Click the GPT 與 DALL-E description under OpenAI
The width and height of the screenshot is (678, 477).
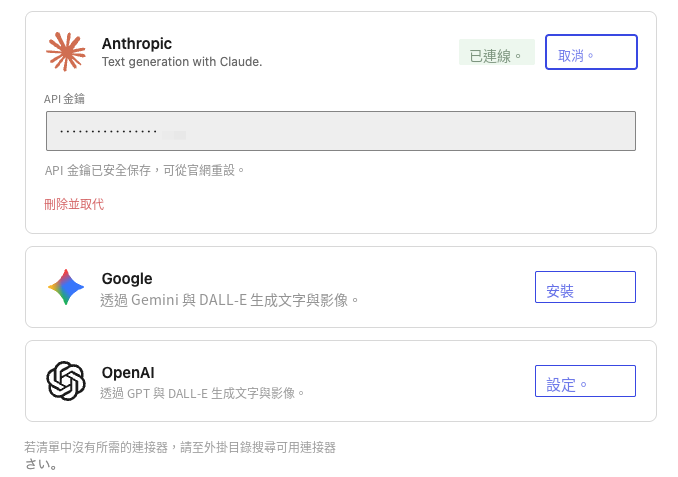tap(202, 393)
